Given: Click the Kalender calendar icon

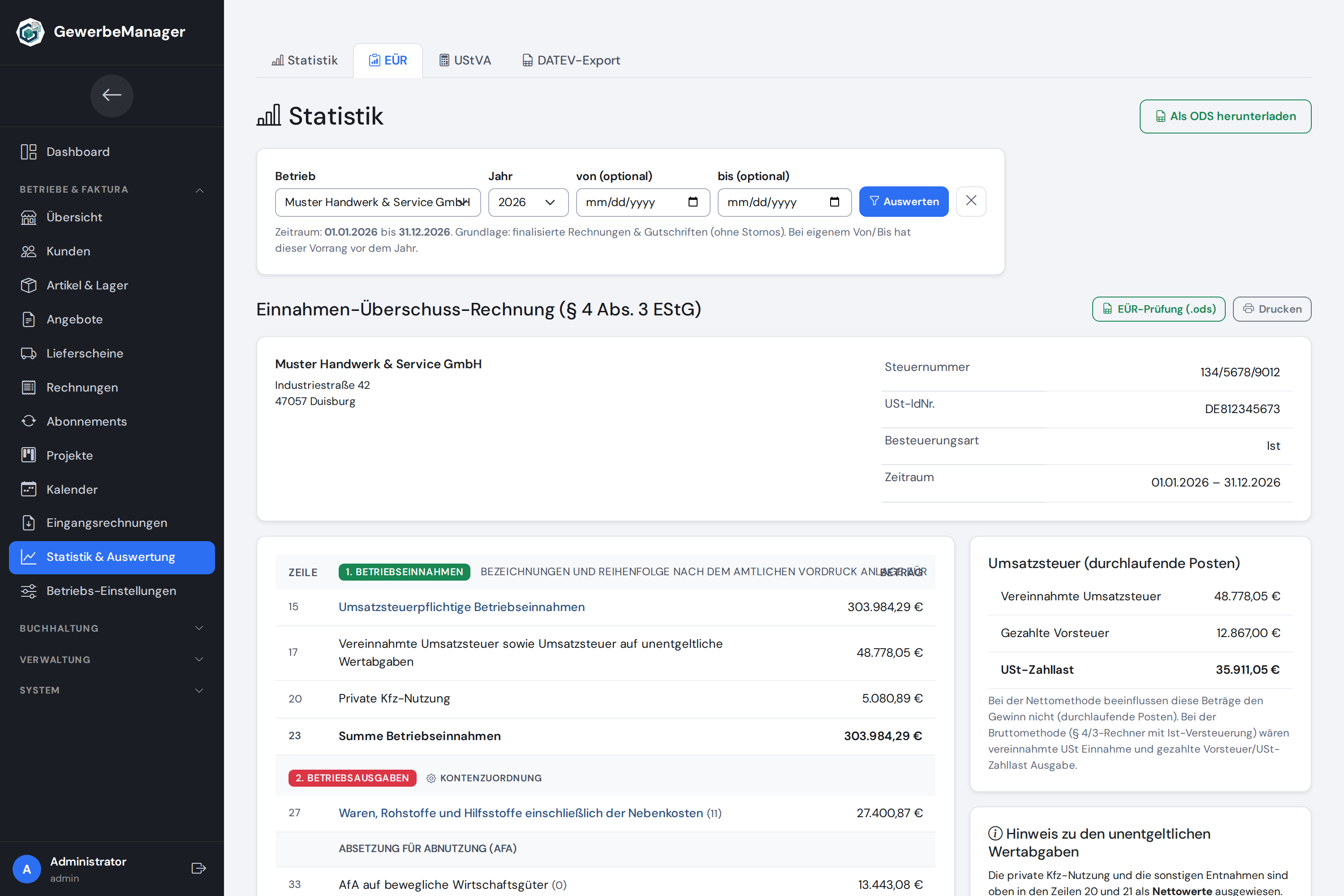Looking at the screenshot, I should point(29,490).
